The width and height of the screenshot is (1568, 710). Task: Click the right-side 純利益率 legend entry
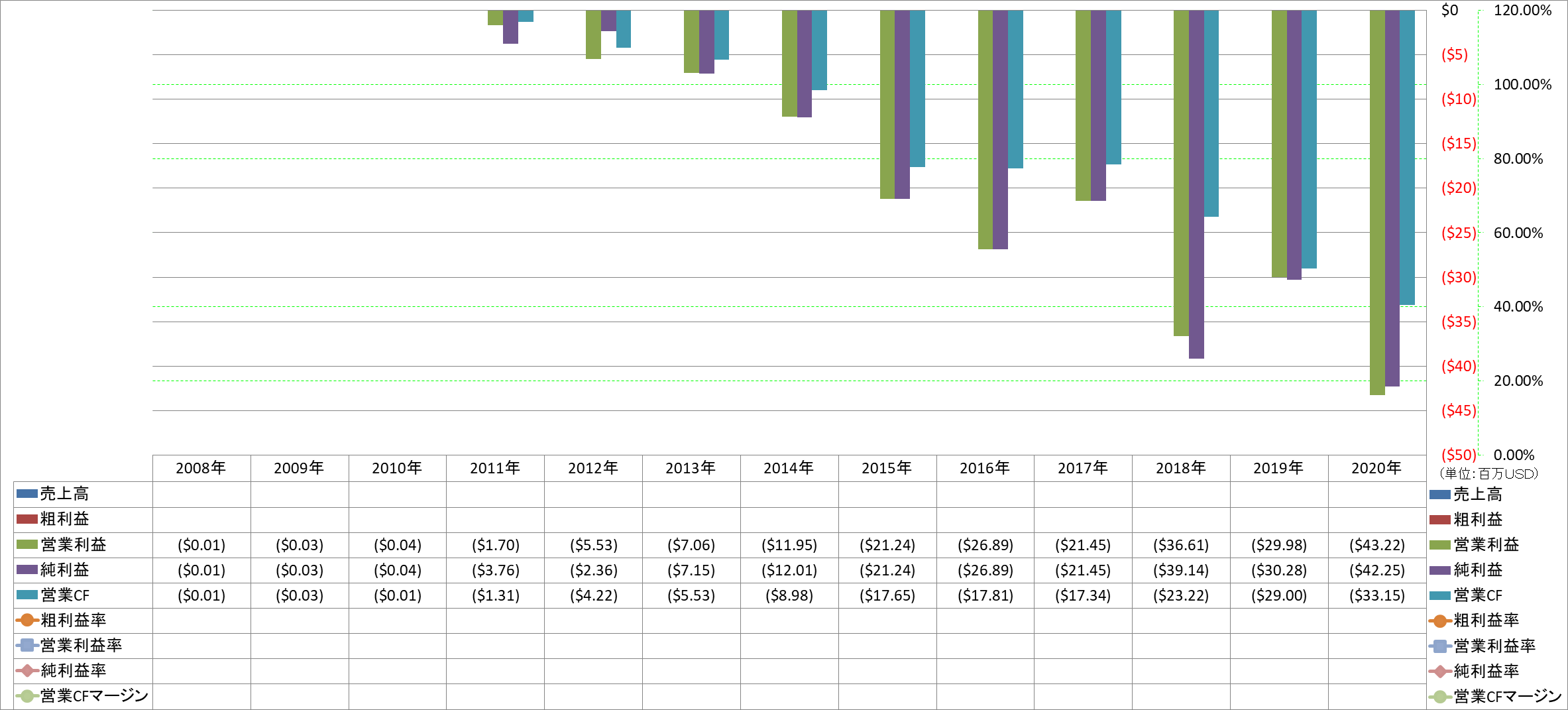pos(1474,671)
